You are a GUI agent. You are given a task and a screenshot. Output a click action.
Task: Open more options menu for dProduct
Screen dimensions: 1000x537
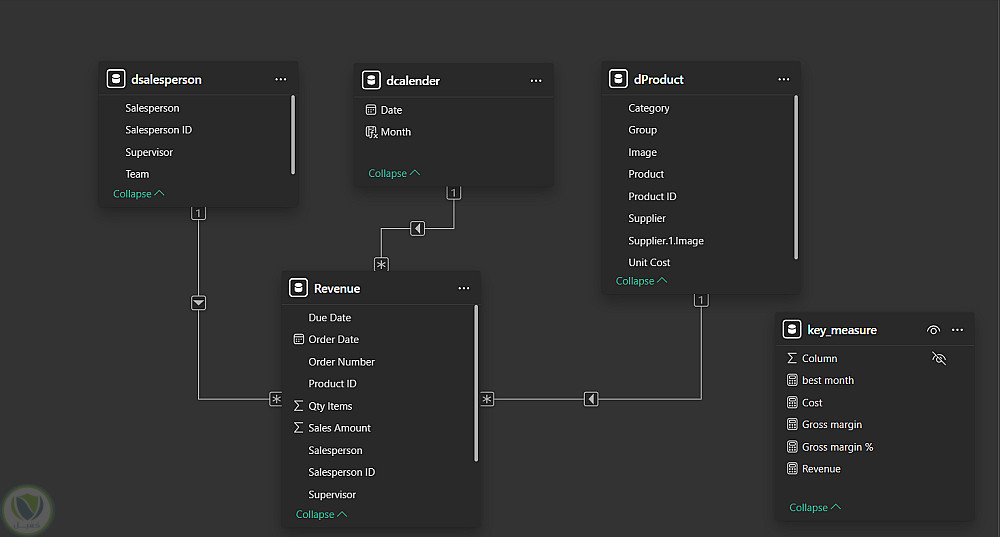[784, 79]
